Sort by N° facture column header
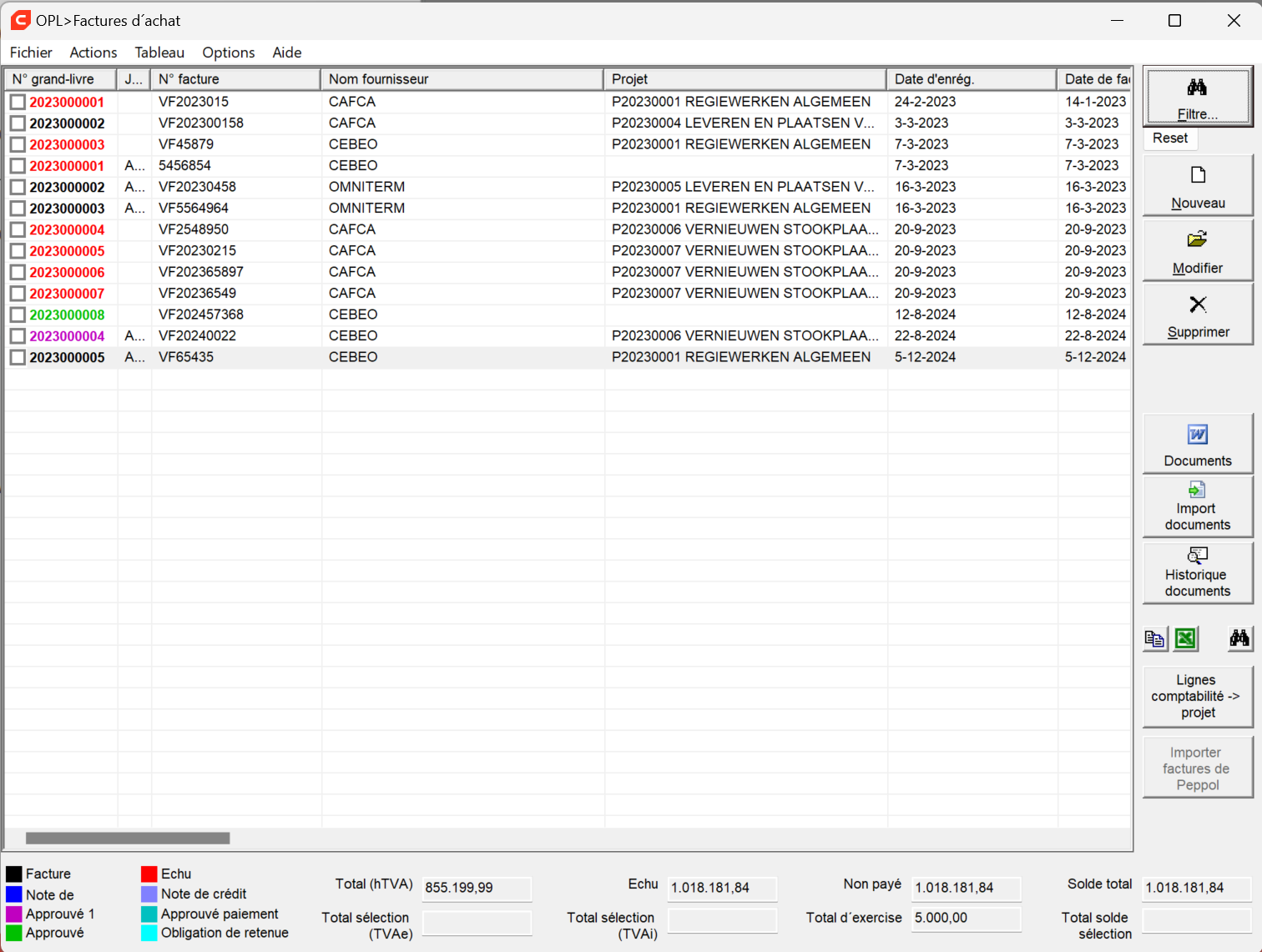This screenshot has height=952, width=1262. tap(235, 79)
